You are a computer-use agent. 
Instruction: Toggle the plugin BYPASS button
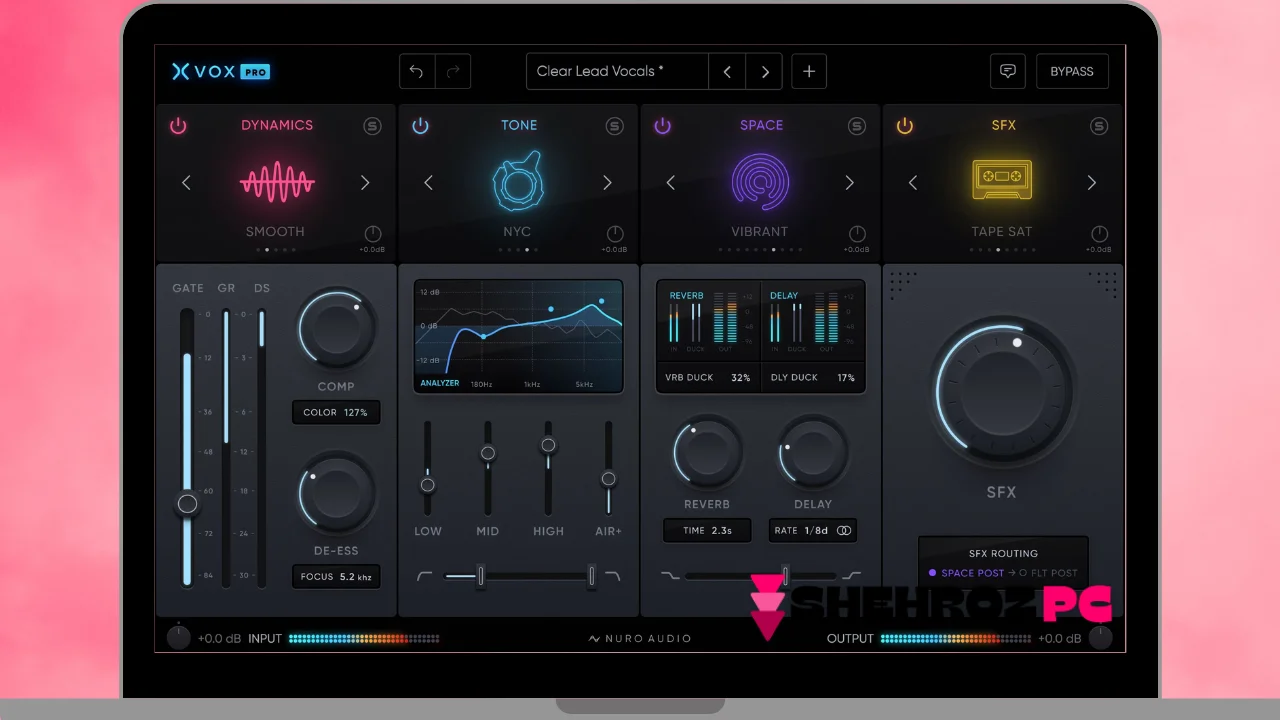pyautogui.click(x=1072, y=71)
